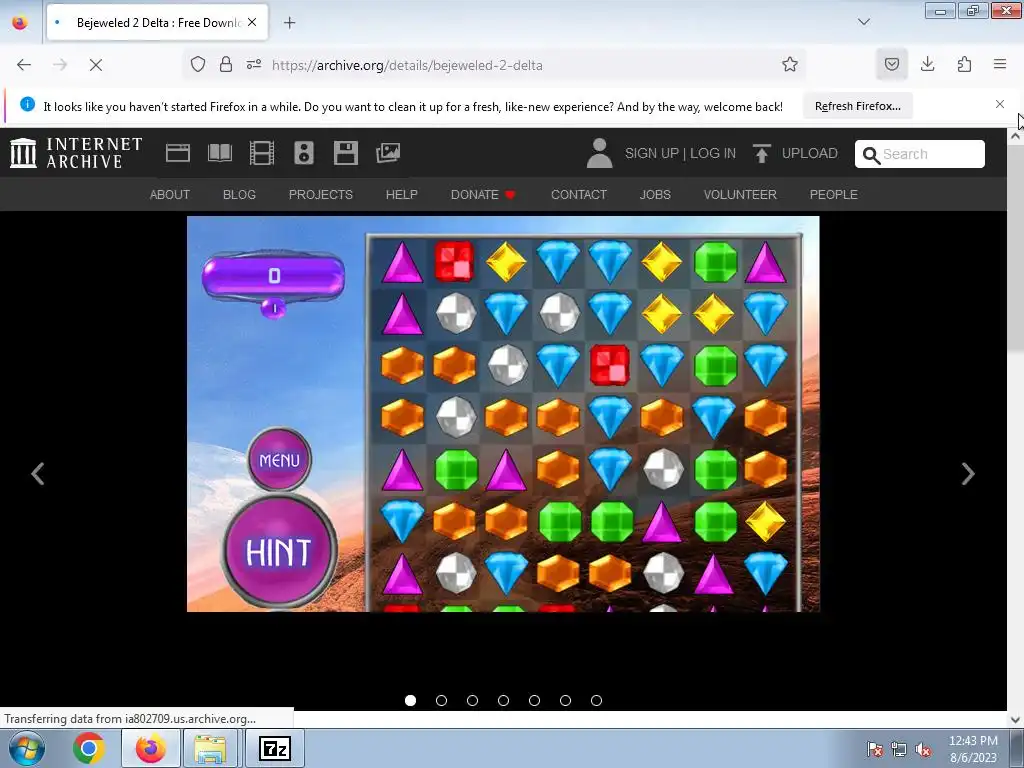This screenshot has width=1024, height=768.
Task: Open the HELP menu item
Action: click(x=402, y=195)
